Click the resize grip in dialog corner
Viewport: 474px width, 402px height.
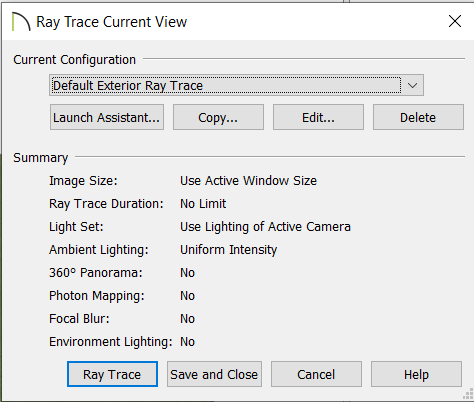[x=468, y=394]
